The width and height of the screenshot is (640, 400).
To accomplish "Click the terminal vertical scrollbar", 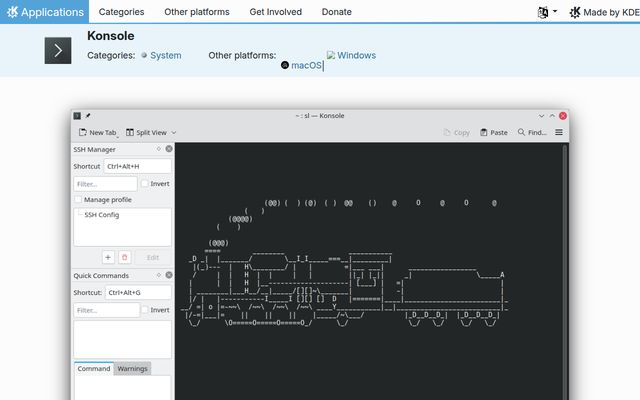I will pyautogui.click(x=565, y=271).
